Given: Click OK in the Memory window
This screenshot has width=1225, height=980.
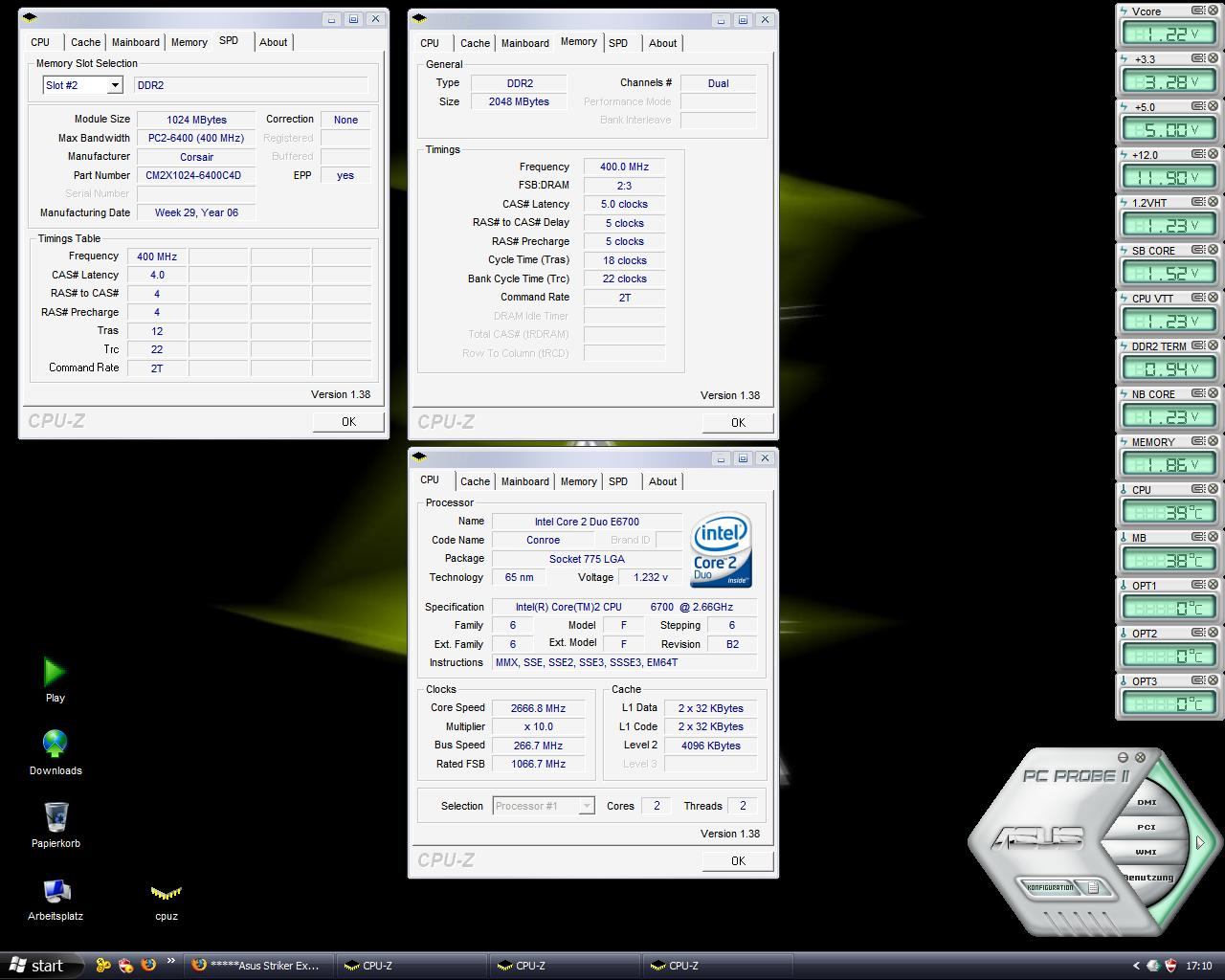Looking at the screenshot, I should [738, 422].
